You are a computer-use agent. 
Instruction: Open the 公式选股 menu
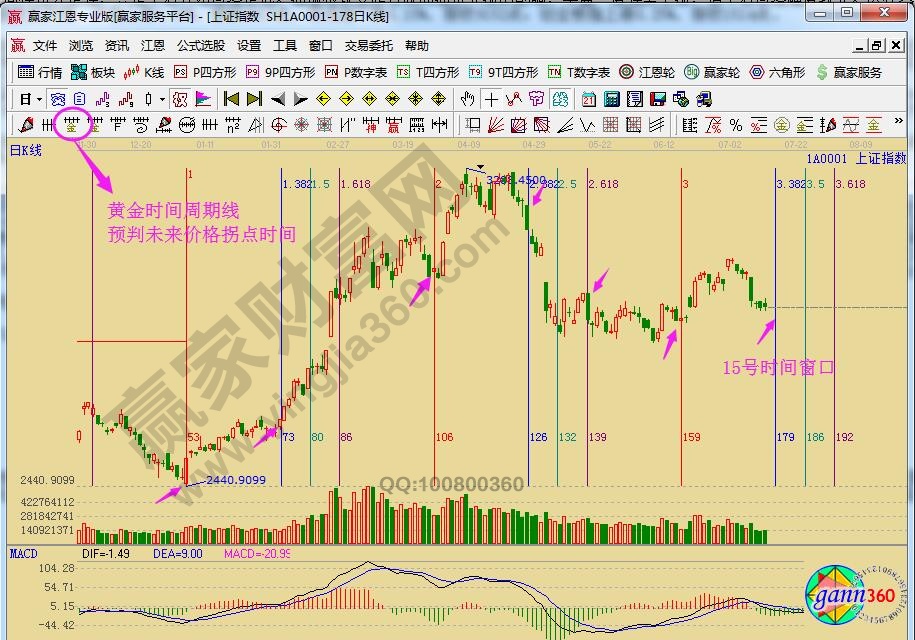(x=200, y=46)
